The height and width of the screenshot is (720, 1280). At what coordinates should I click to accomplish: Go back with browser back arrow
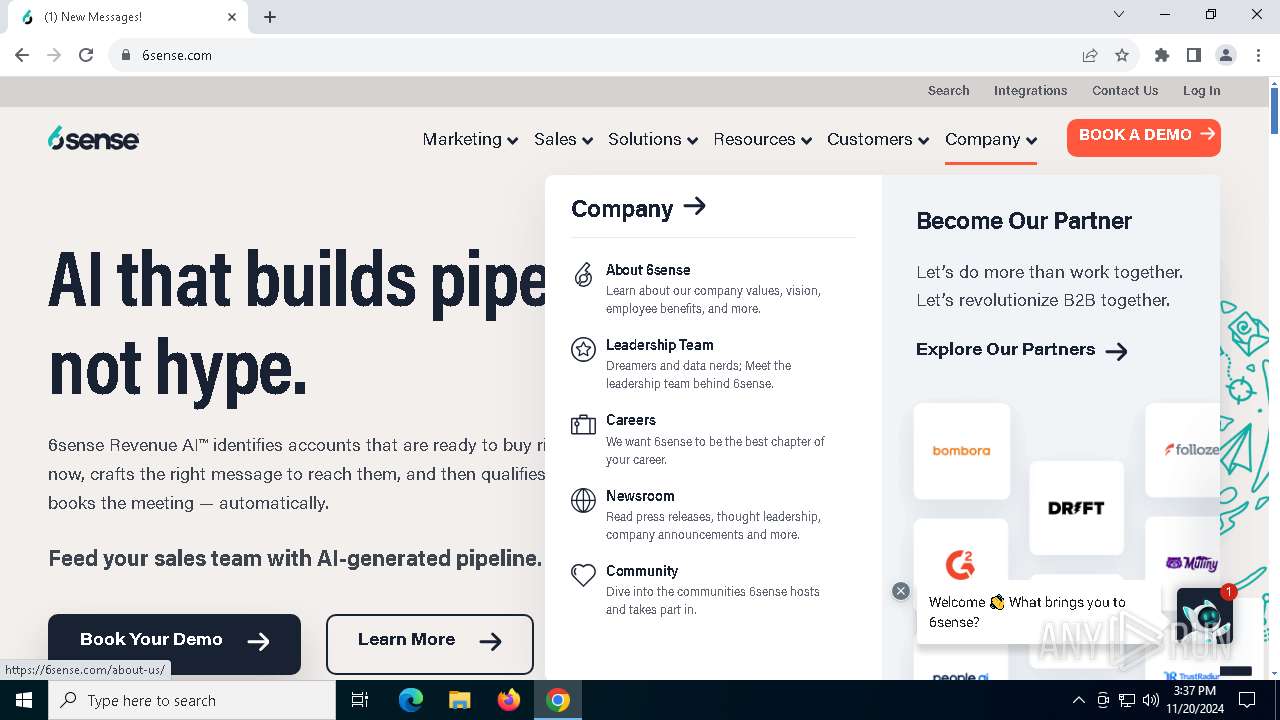click(22, 55)
